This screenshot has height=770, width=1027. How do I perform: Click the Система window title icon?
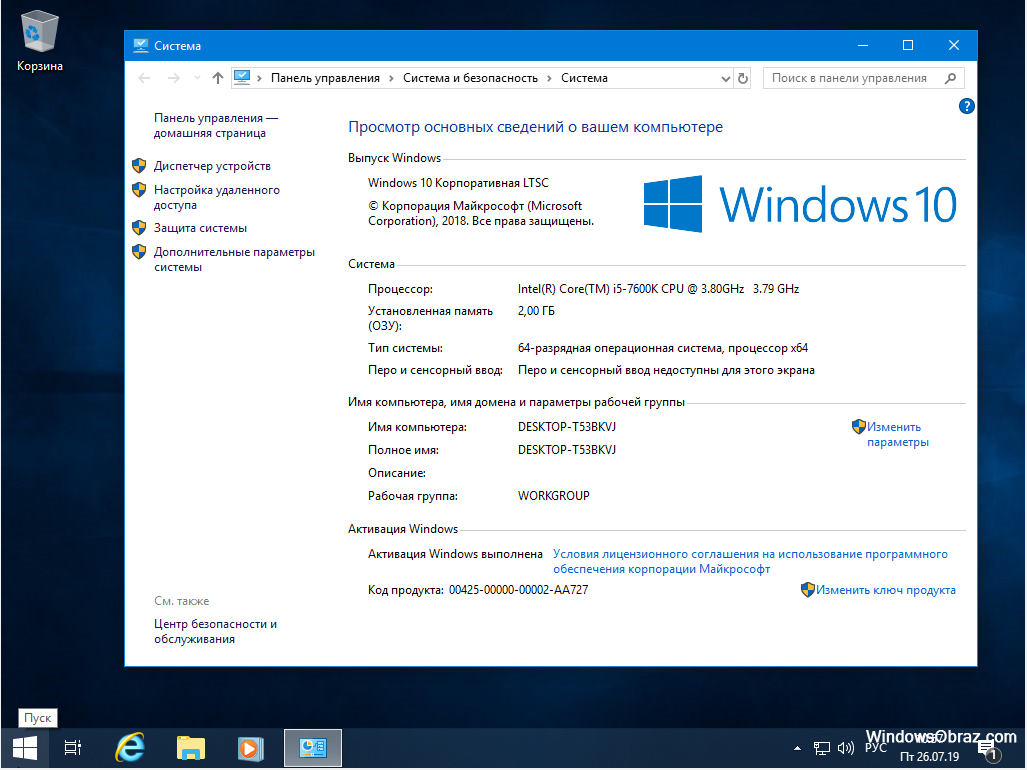point(140,45)
